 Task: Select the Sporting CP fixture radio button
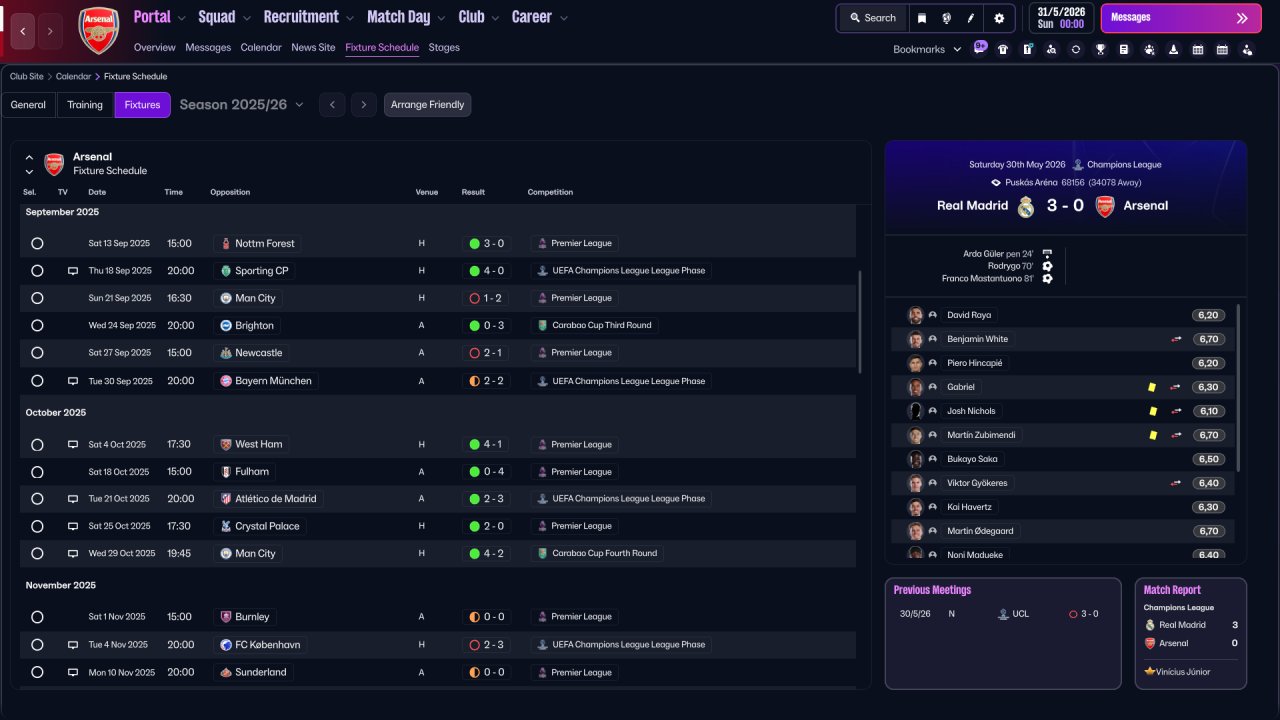pyautogui.click(x=37, y=271)
